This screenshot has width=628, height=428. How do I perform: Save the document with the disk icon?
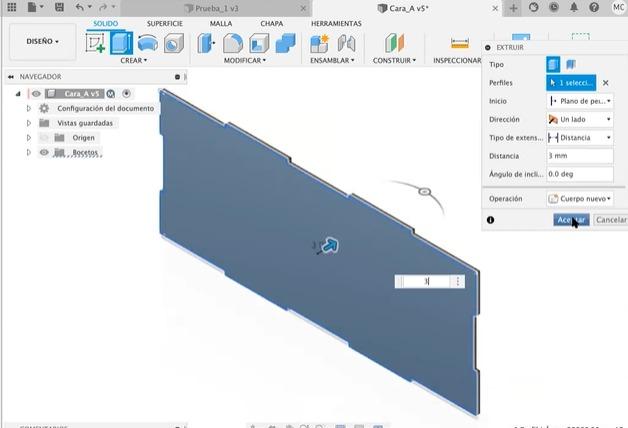click(x=59, y=7)
